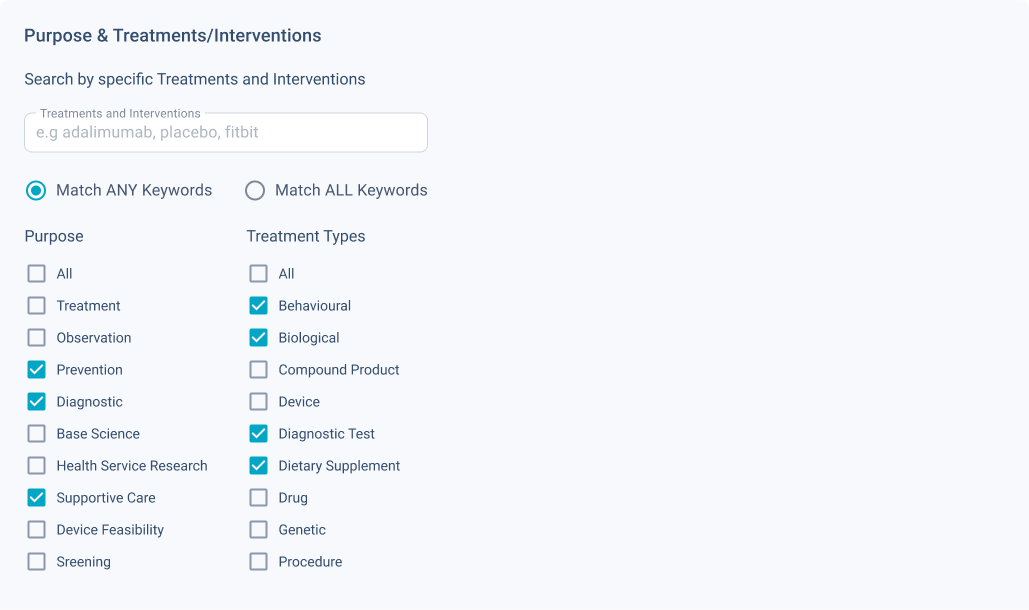Image resolution: width=1029 pixels, height=610 pixels.
Task: Check the Compound Product checkbox
Action: click(259, 370)
